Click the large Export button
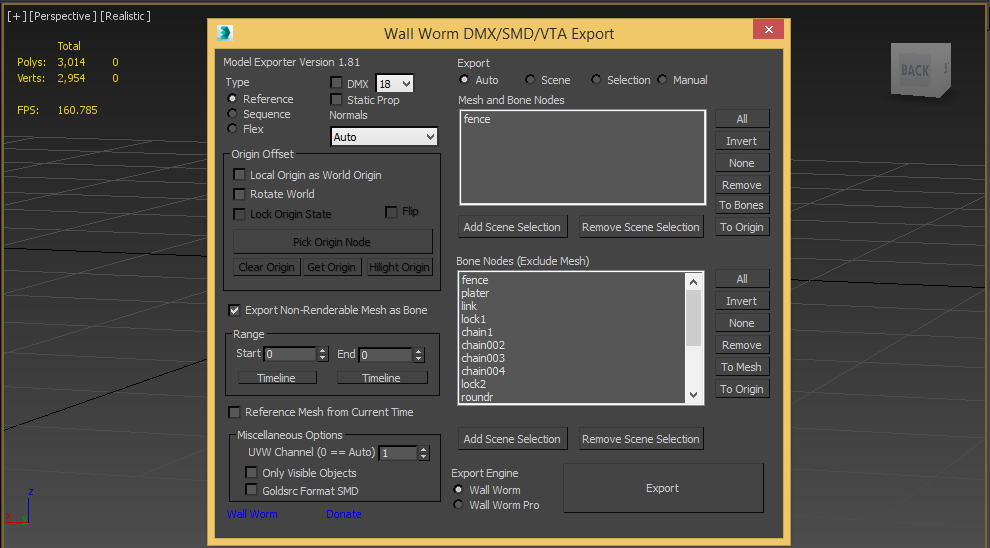Image resolution: width=990 pixels, height=548 pixels. (663, 488)
